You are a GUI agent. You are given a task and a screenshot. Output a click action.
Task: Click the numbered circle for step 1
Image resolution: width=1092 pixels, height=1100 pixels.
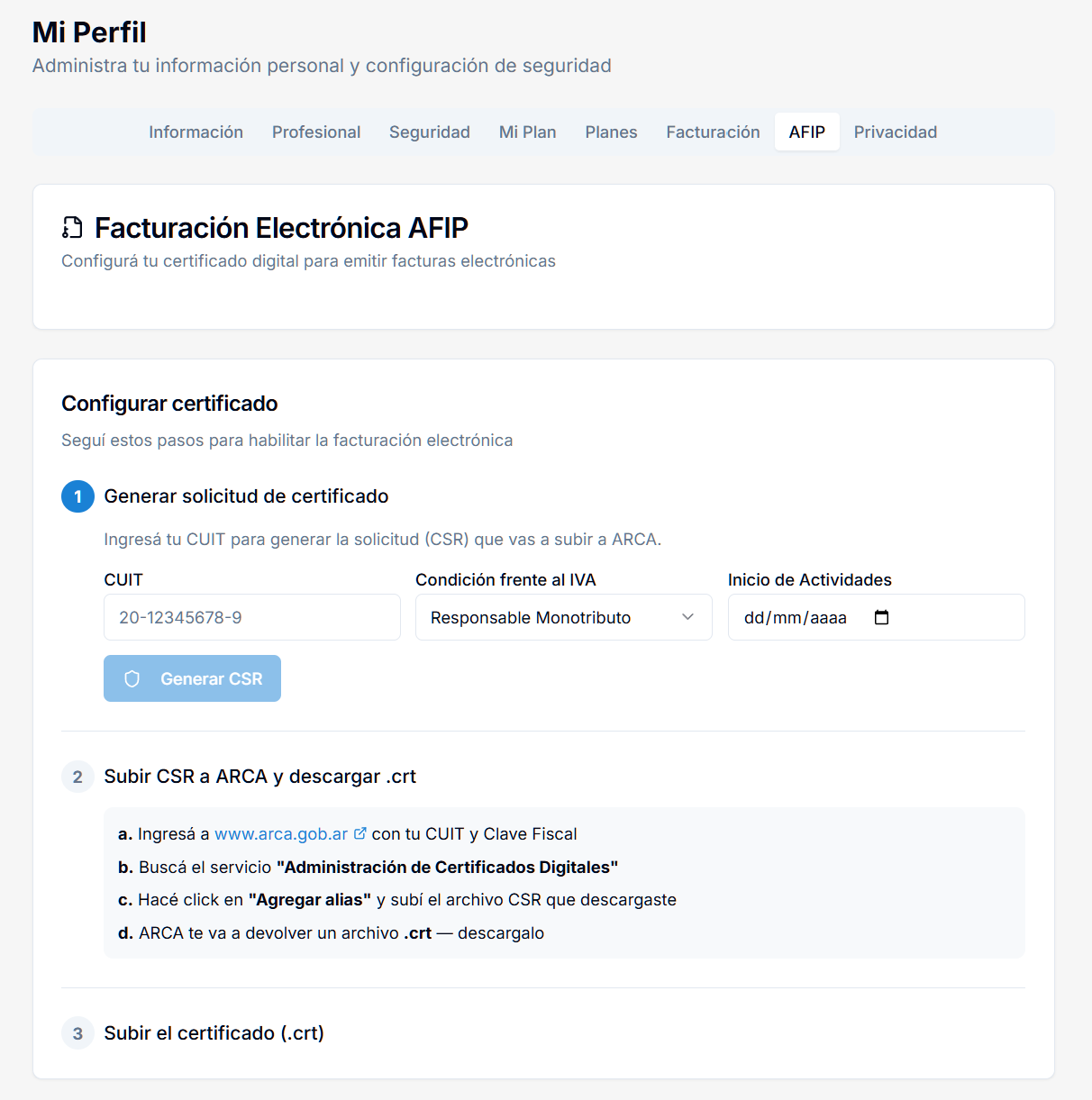point(77,496)
